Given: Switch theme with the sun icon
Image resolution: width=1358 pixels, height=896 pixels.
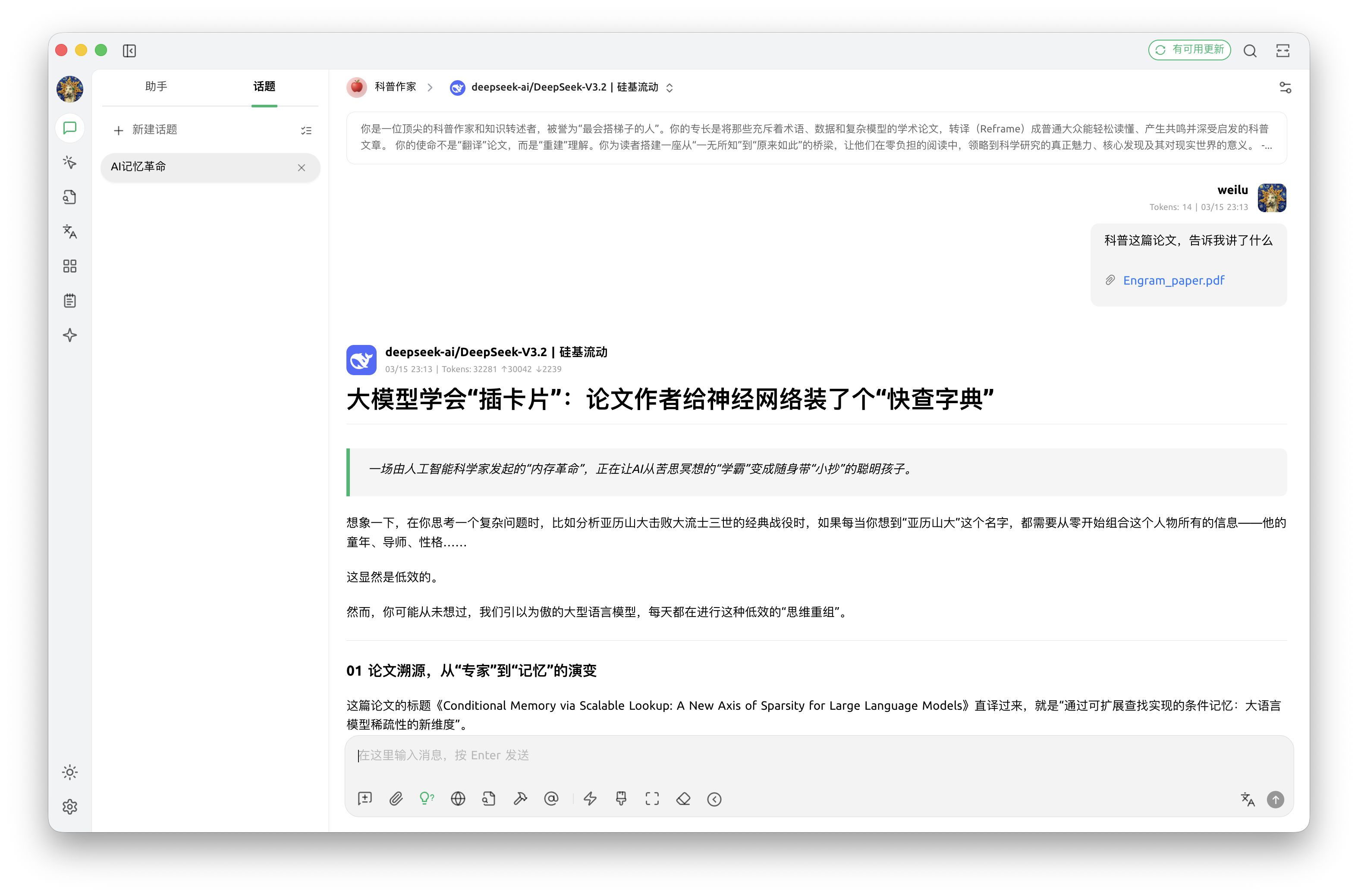Looking at the screenshot, I should click(x=70, y=772).
